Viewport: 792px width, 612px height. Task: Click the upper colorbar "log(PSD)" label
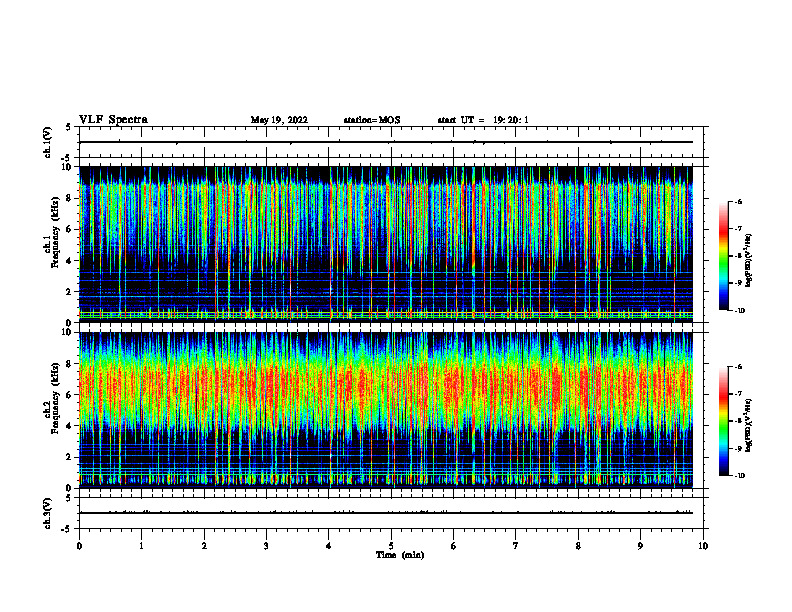pos(749,261)
